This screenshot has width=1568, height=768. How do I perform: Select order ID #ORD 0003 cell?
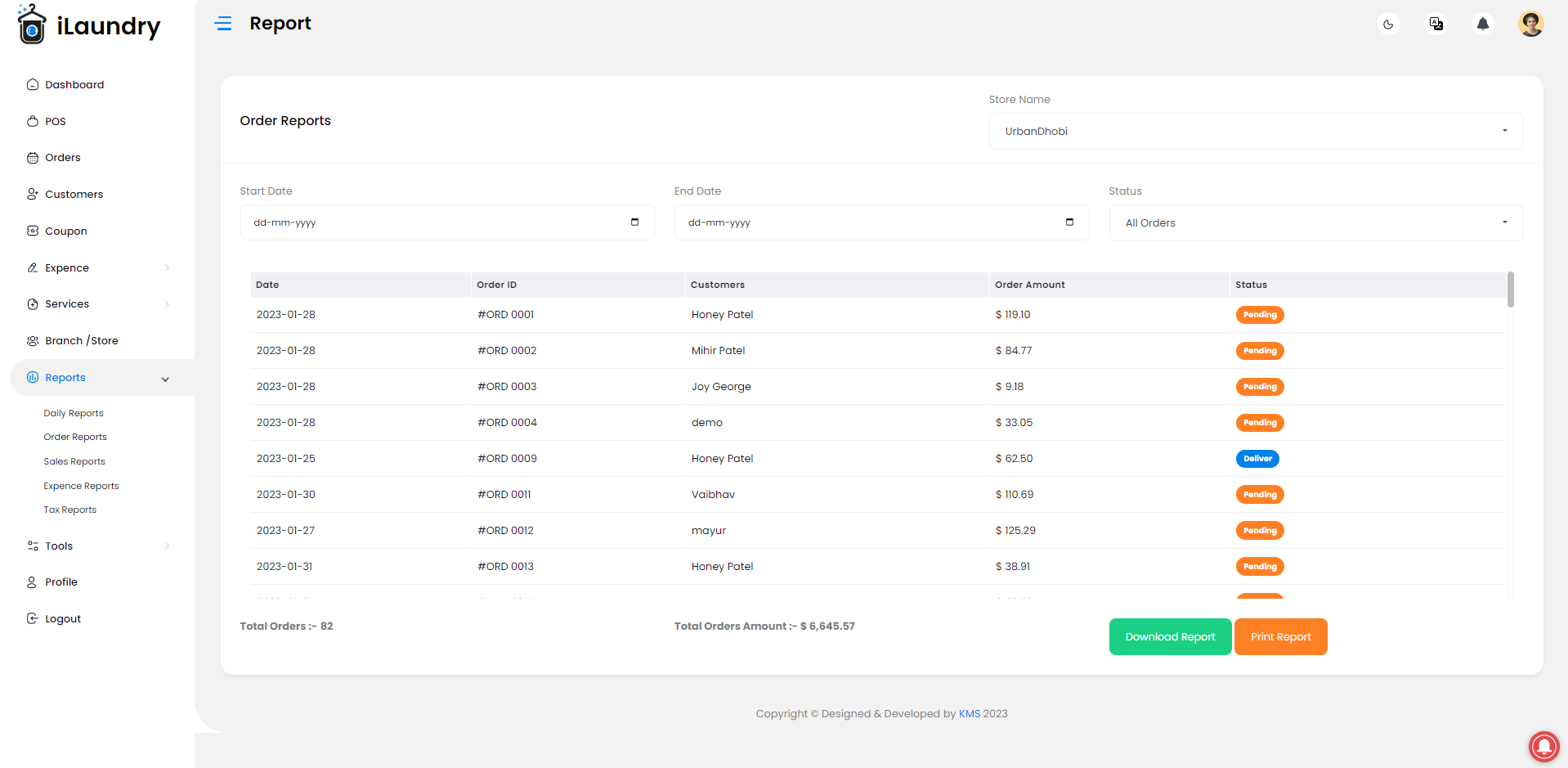tap(507, 386)
